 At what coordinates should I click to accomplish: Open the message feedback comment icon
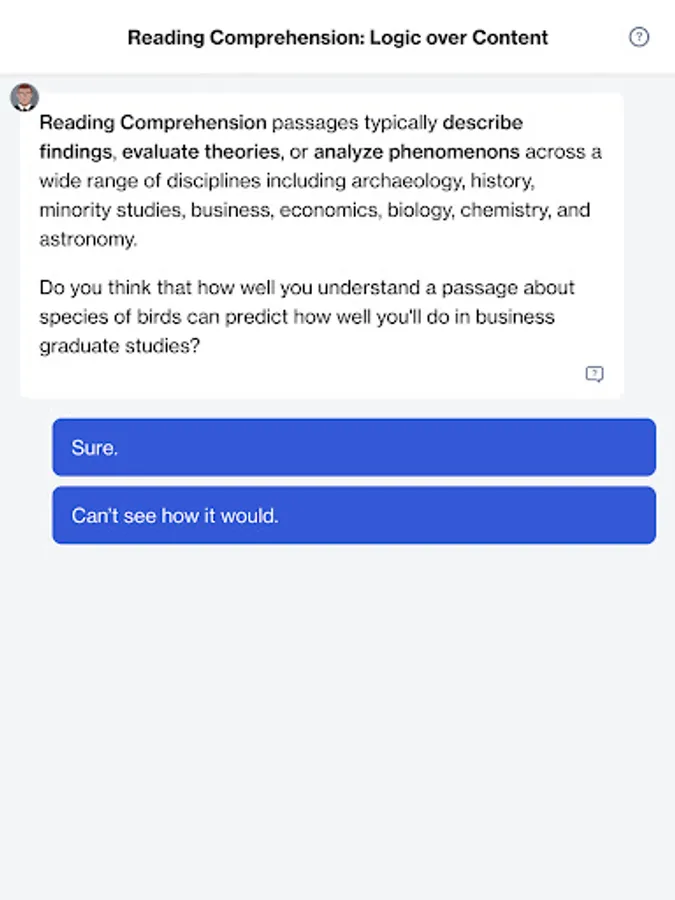coord(594,374)
